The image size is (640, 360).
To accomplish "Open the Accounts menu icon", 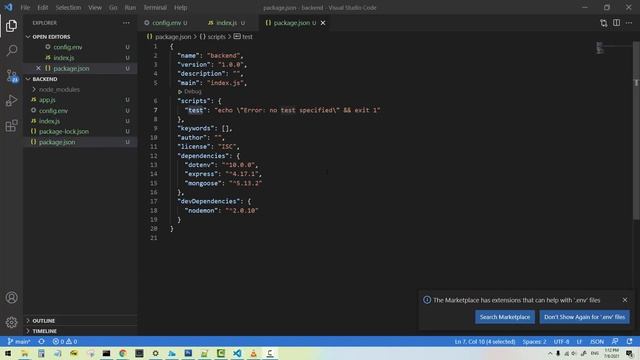I will click(11, 298).
